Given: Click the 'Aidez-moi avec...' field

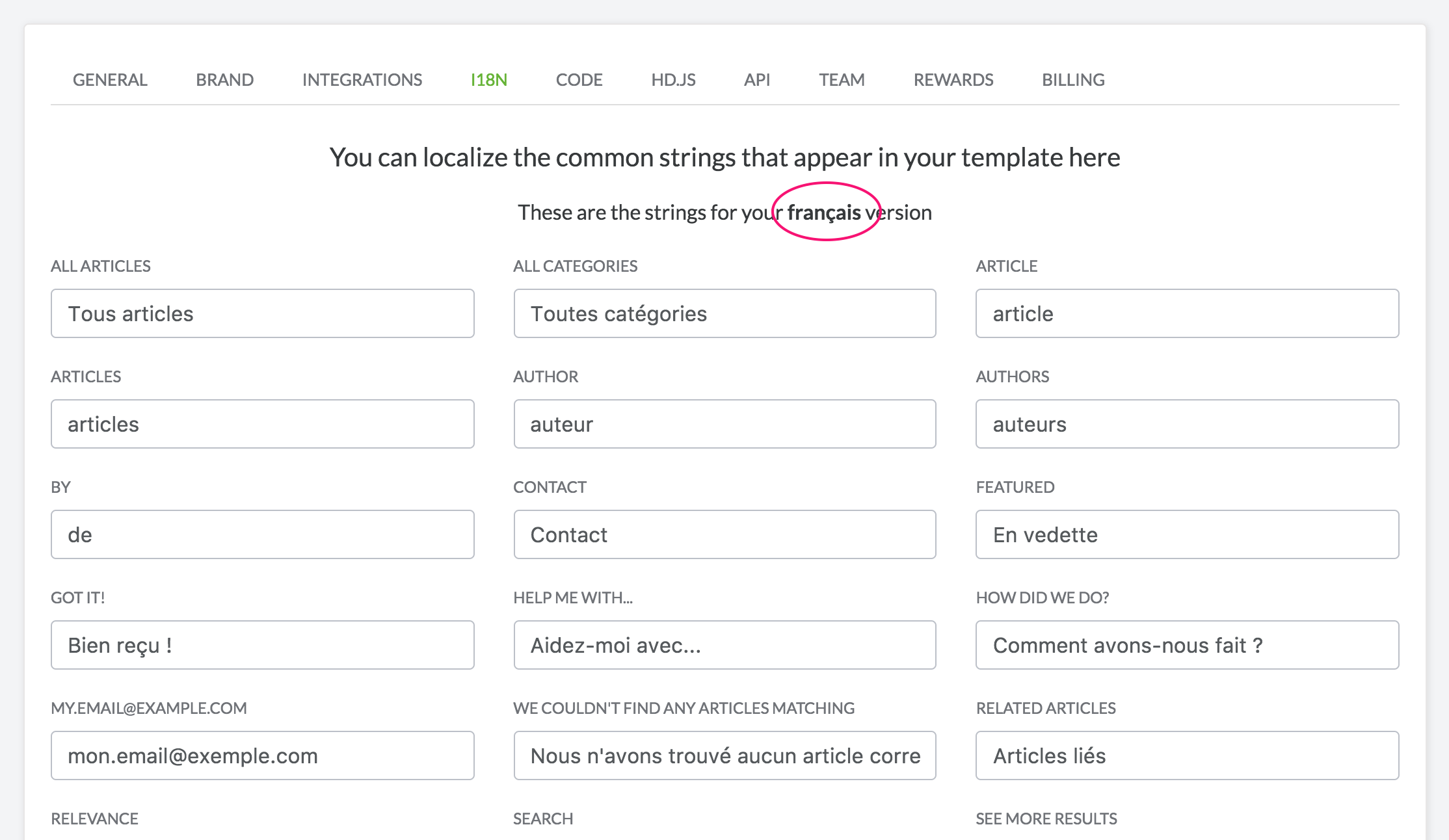Looking at the screenshot, I should pos(724,645).
